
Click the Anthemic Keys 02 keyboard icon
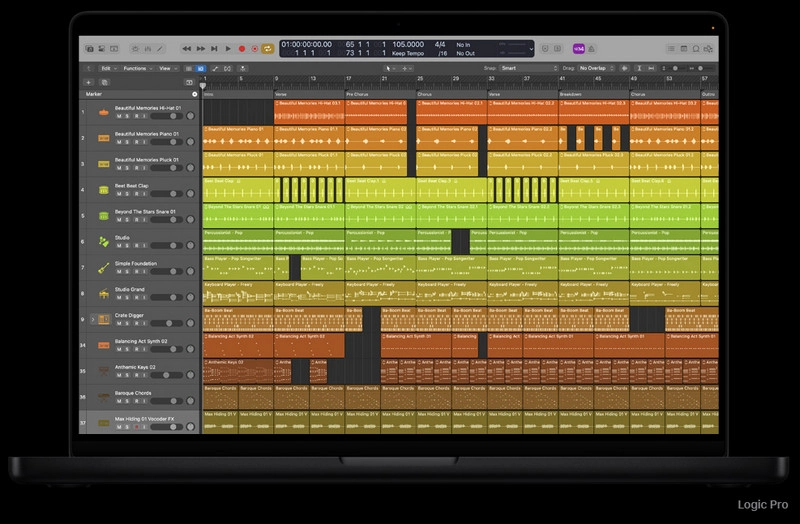[103, 372]
